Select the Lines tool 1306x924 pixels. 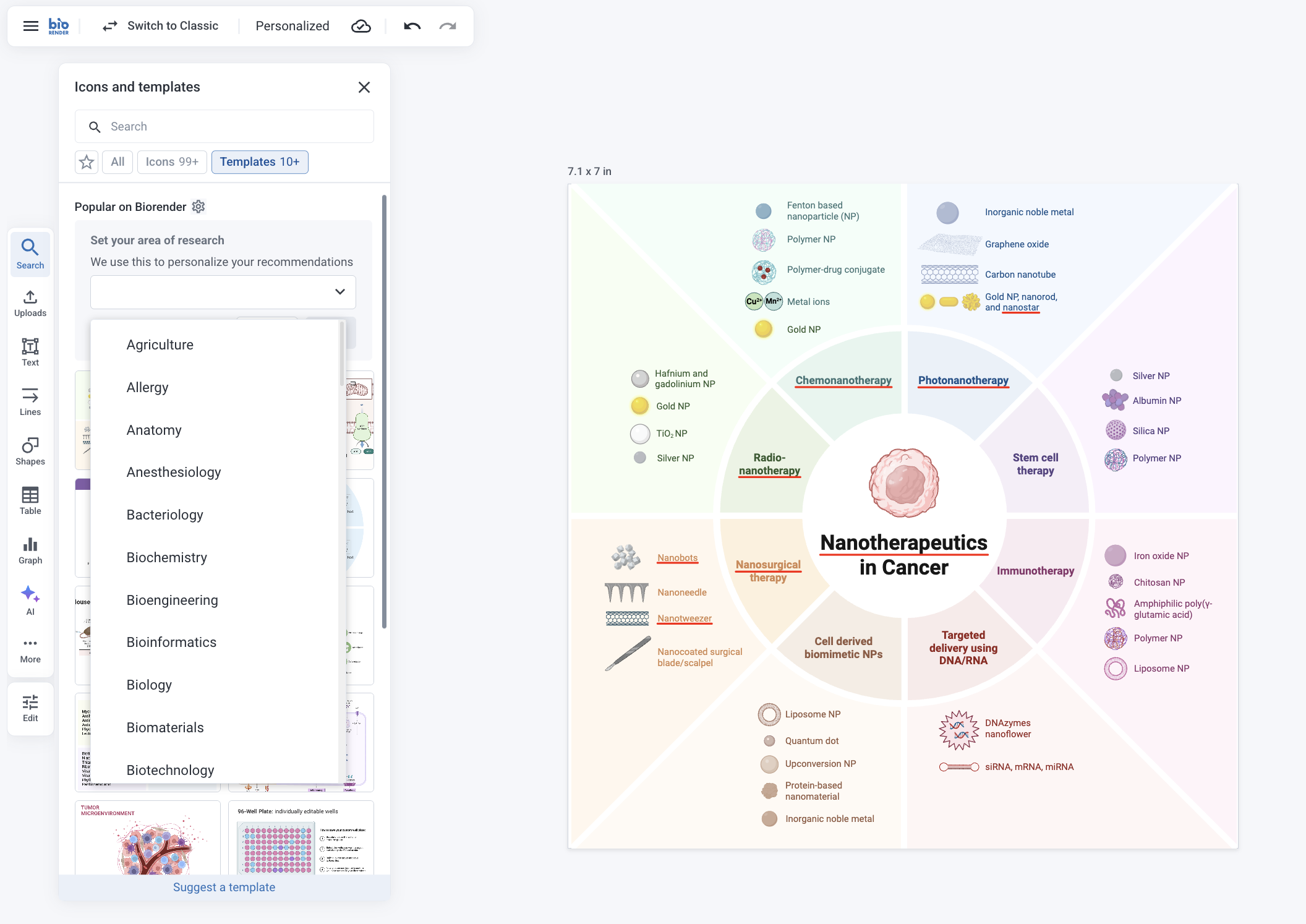30,401
